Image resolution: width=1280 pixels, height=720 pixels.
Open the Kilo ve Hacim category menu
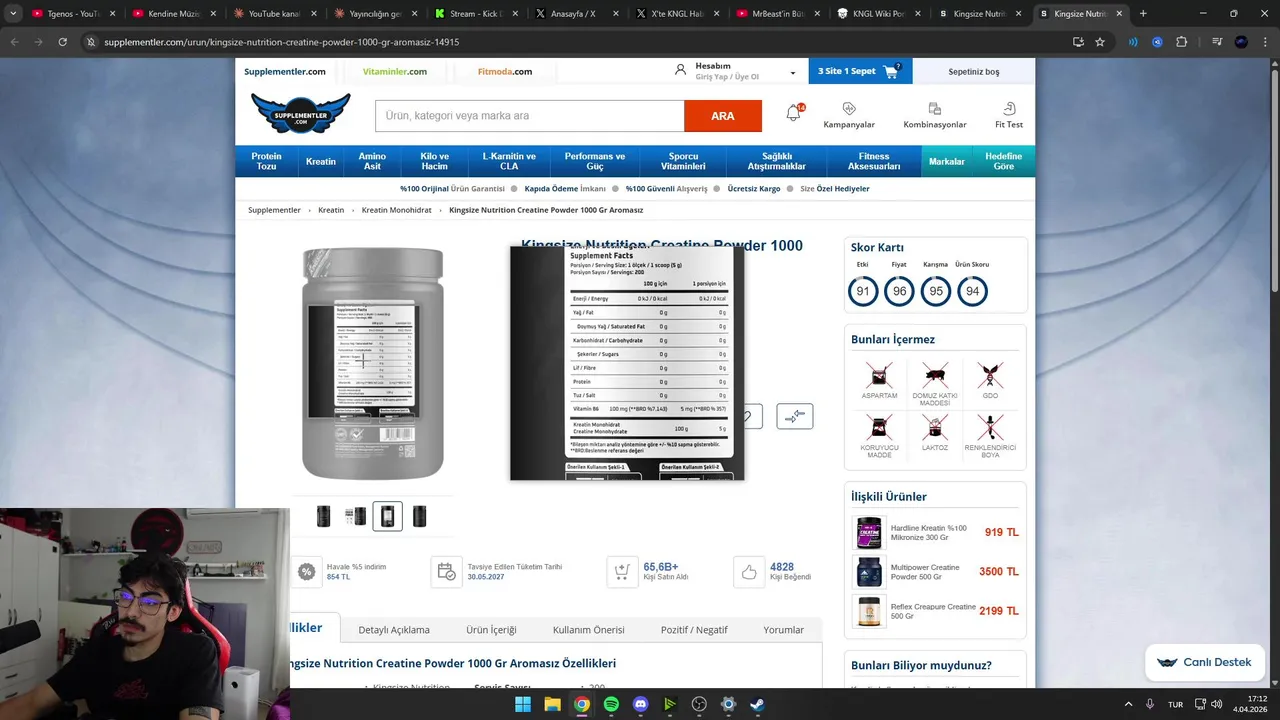[434, 161]
